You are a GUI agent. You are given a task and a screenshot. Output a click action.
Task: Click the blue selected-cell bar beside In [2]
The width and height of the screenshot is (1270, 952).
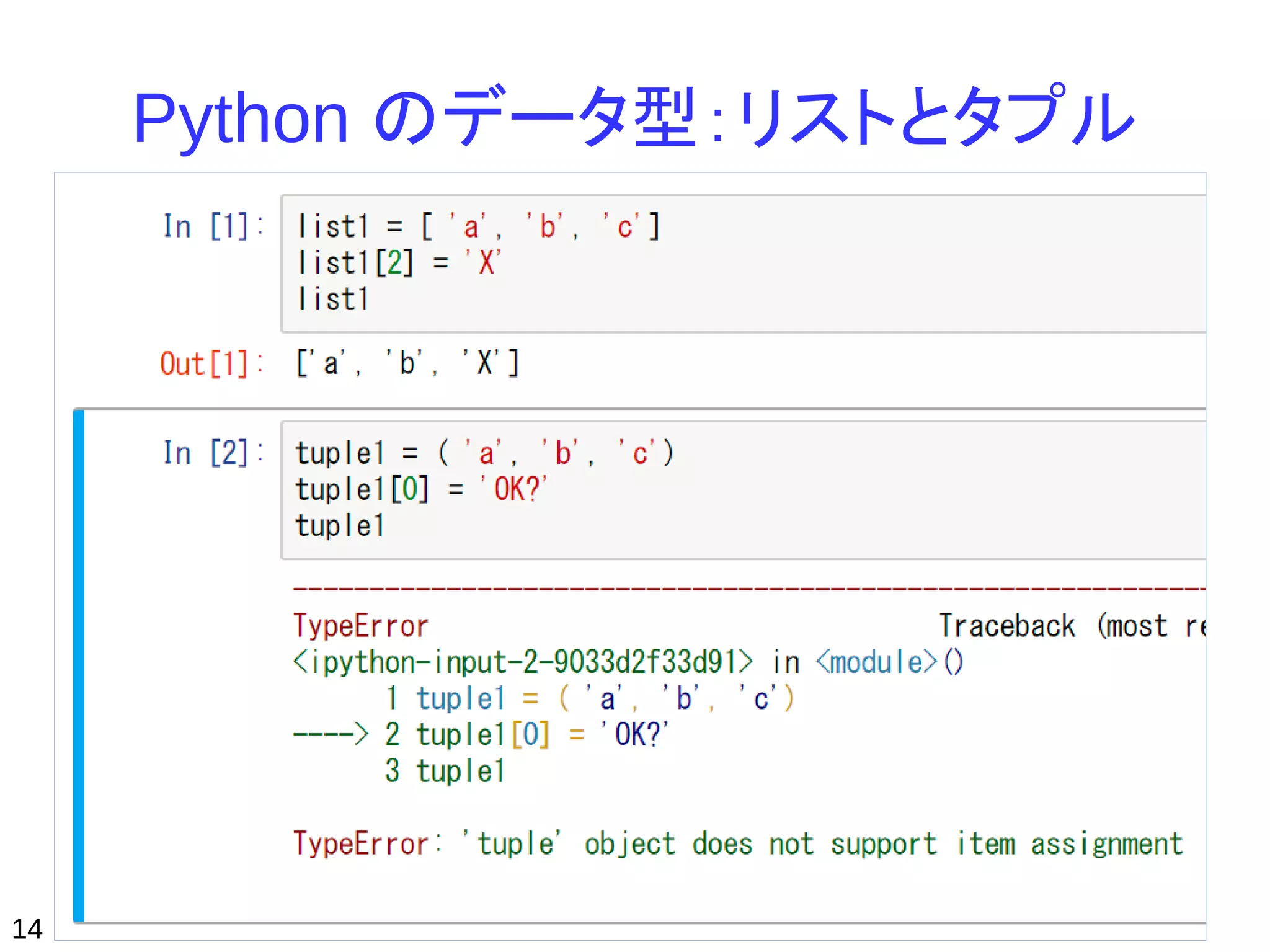tap(79, 666)
